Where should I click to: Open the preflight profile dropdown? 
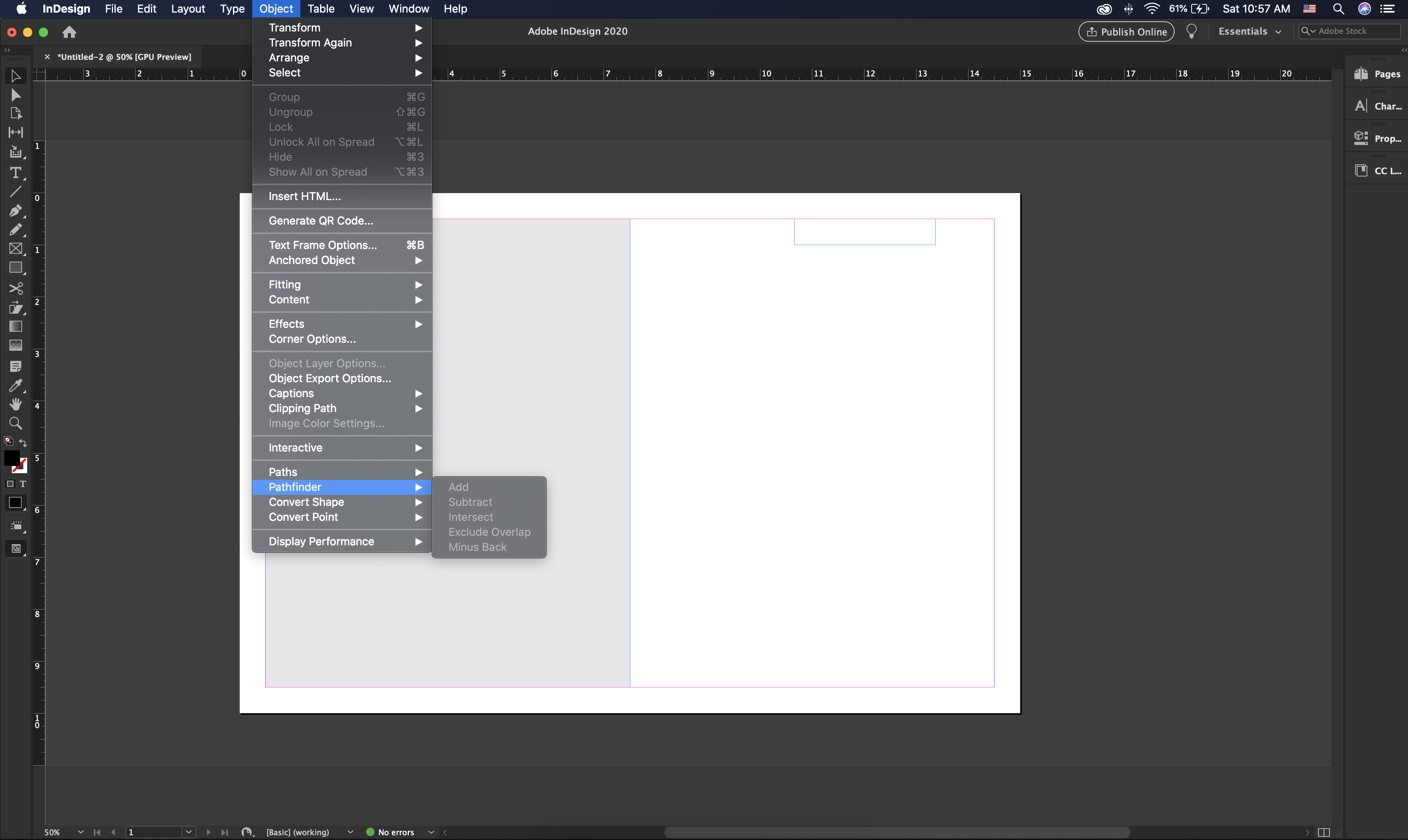(350, 832)
